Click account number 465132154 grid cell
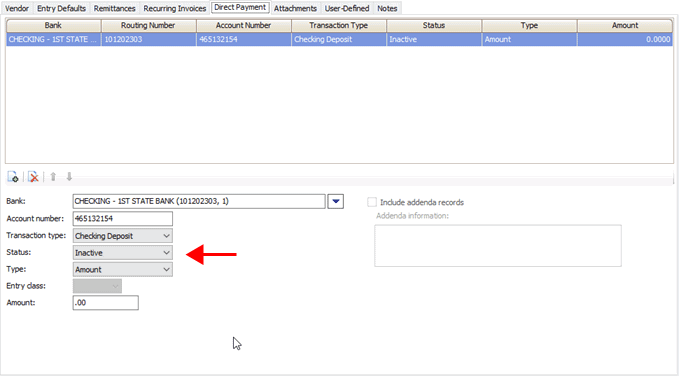 point(244,39)
